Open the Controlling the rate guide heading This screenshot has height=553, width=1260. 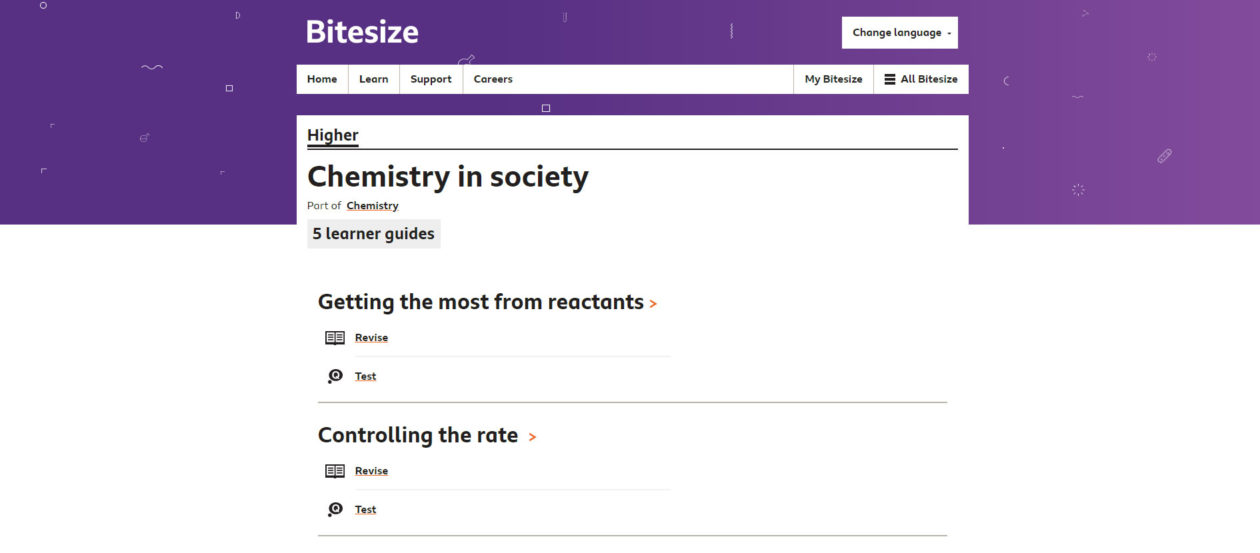(418, 435)
